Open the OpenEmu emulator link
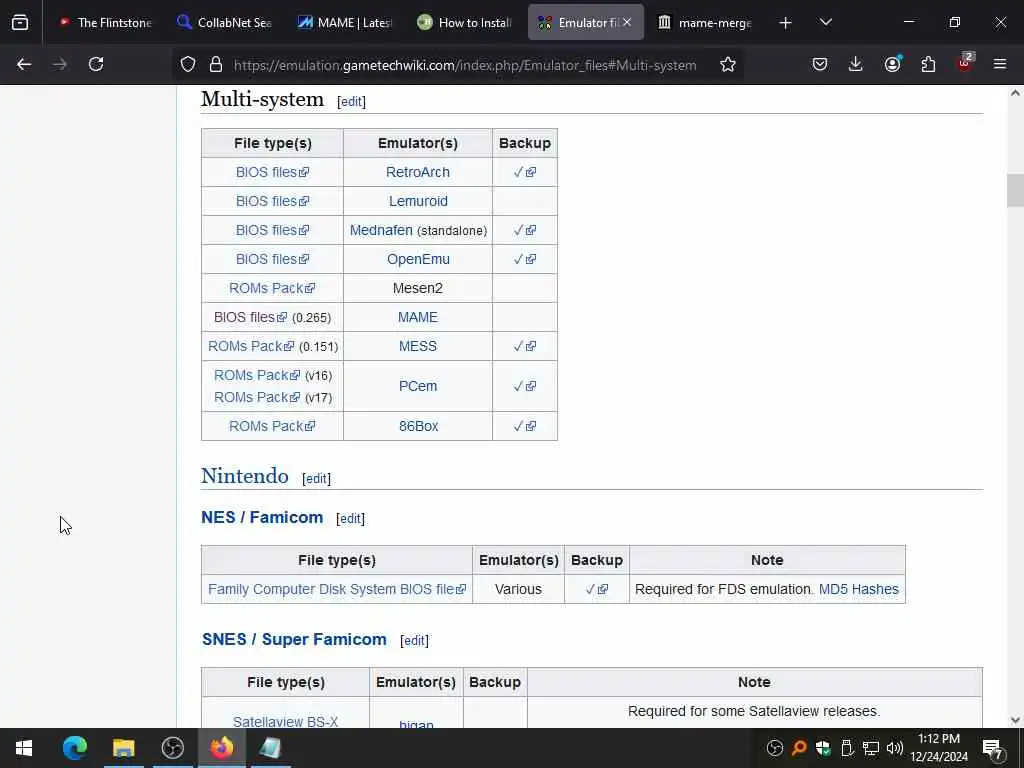Image resolution: width=1024 pixels, height=768 pixels. 418,259
